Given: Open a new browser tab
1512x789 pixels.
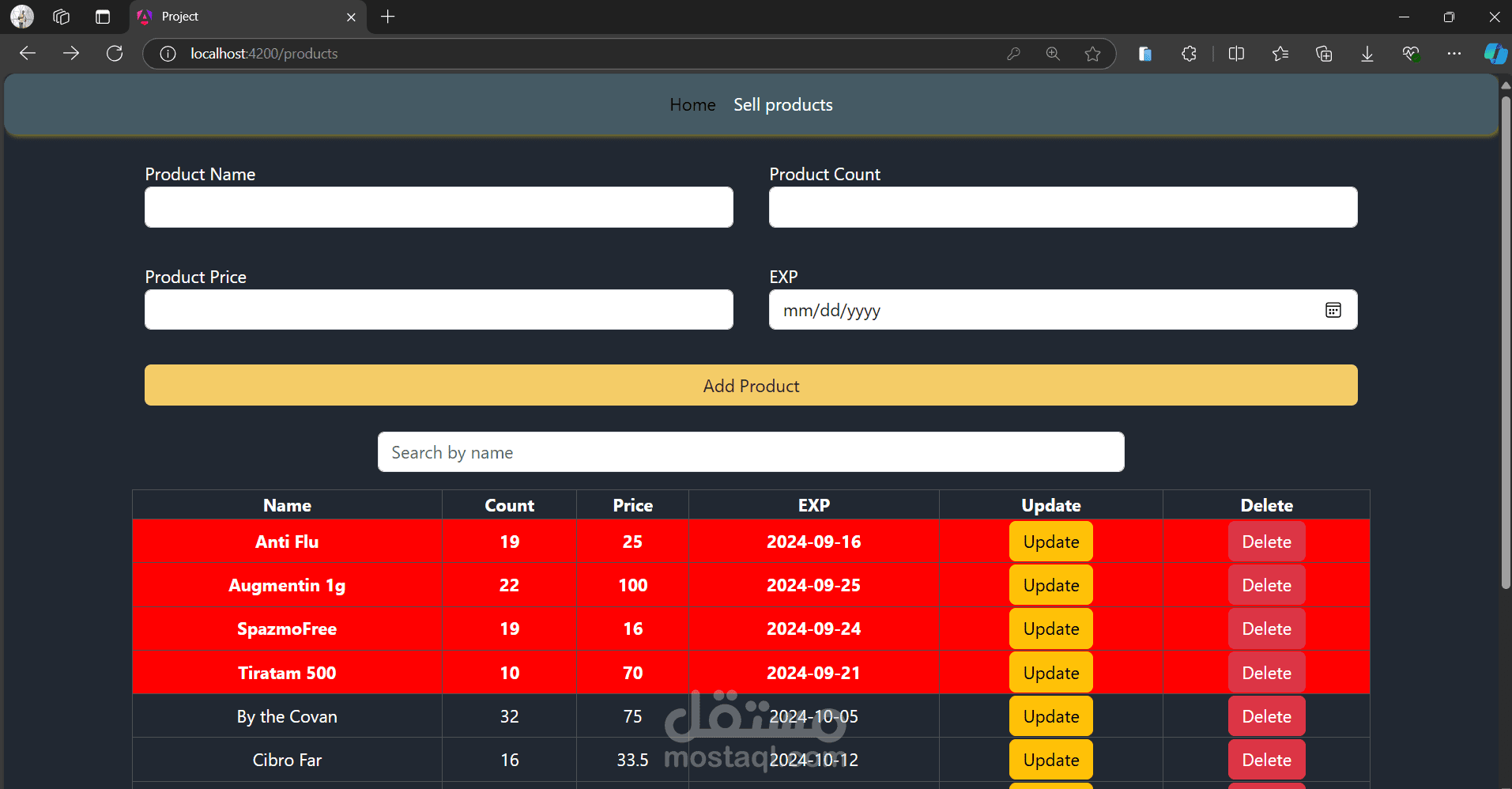Looking at the screenshot, I should (x=387, y=17).
